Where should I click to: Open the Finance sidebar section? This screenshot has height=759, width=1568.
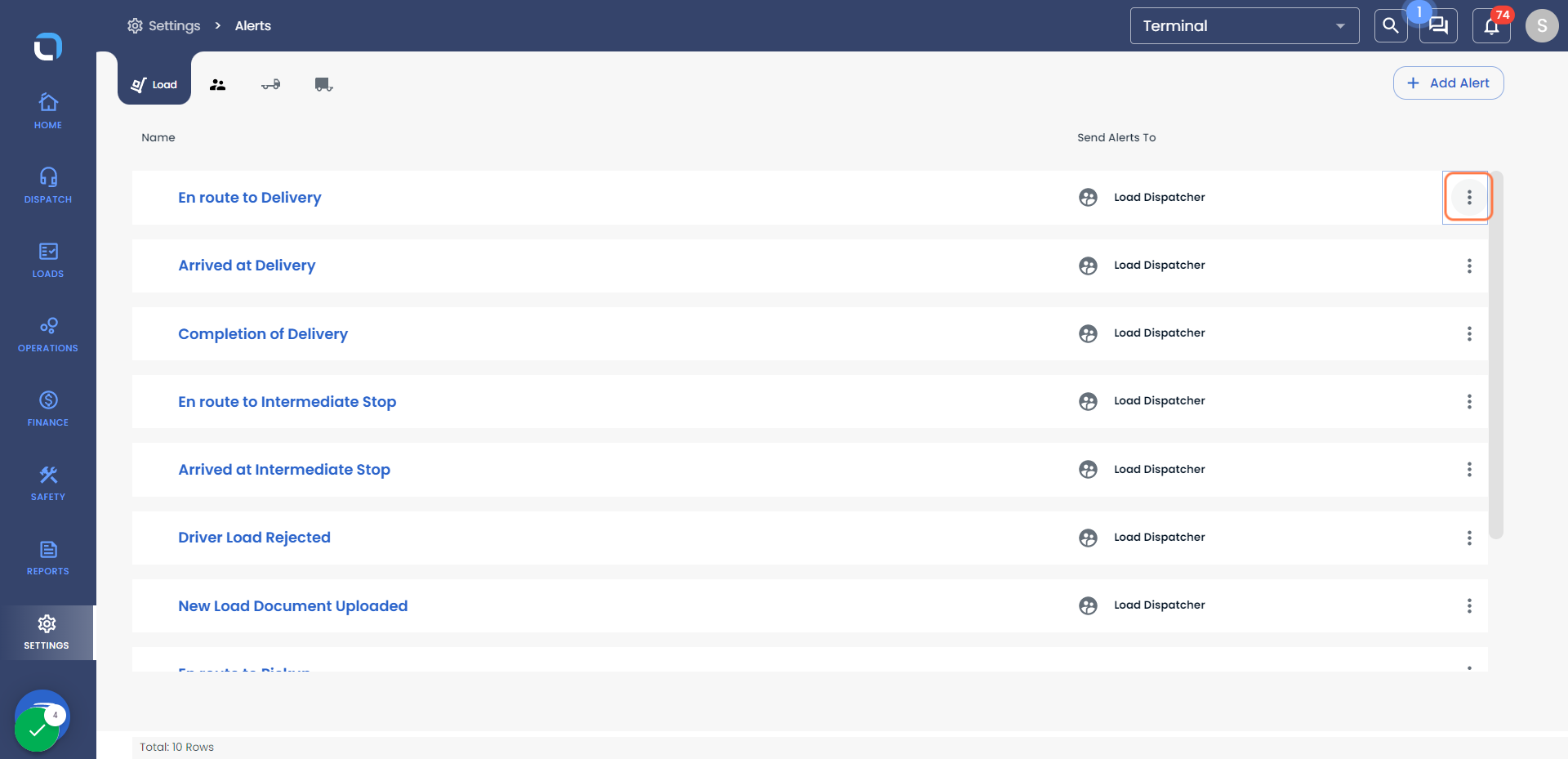point(48,409)
